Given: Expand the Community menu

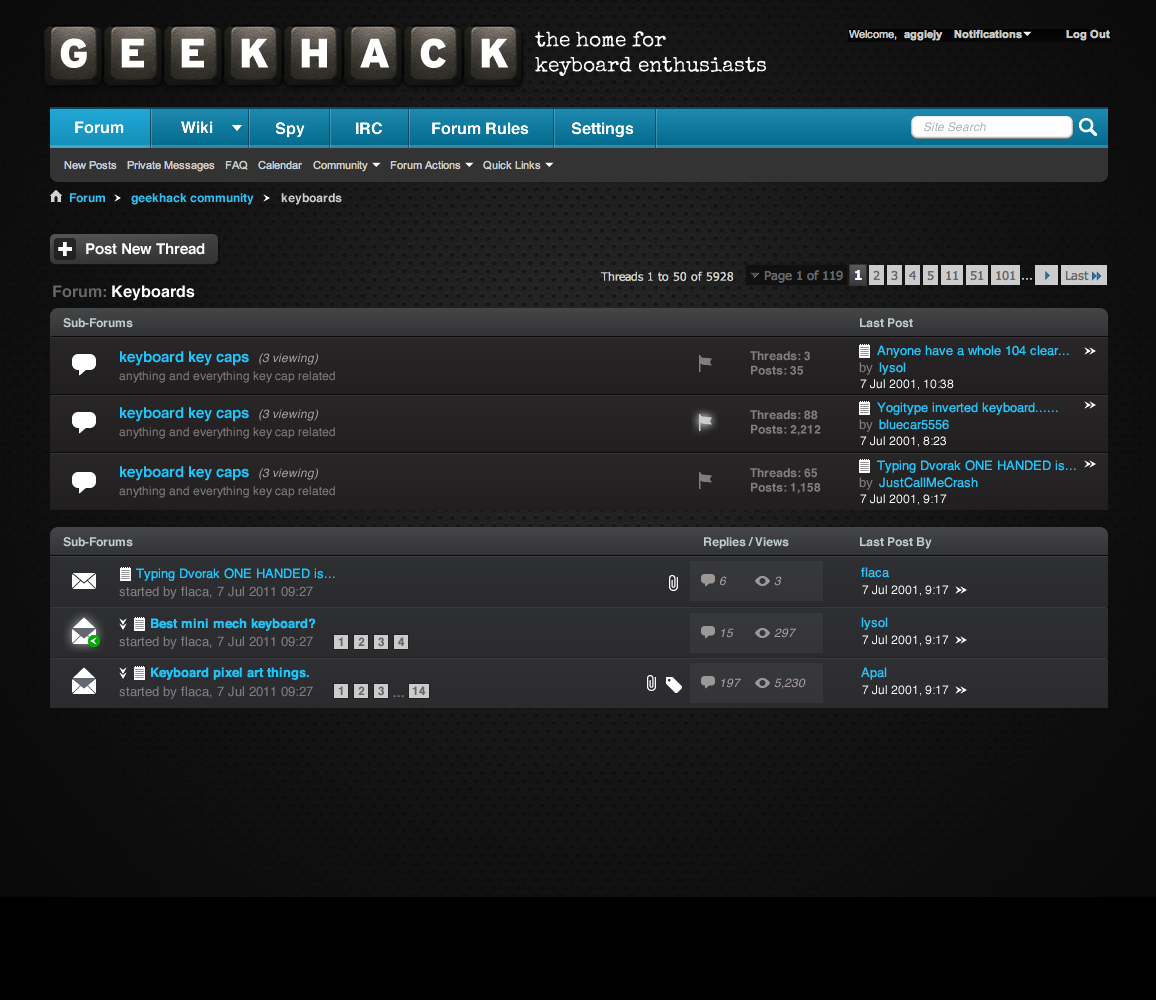Looking at the screenshot, I should click(x=346, y=165).
